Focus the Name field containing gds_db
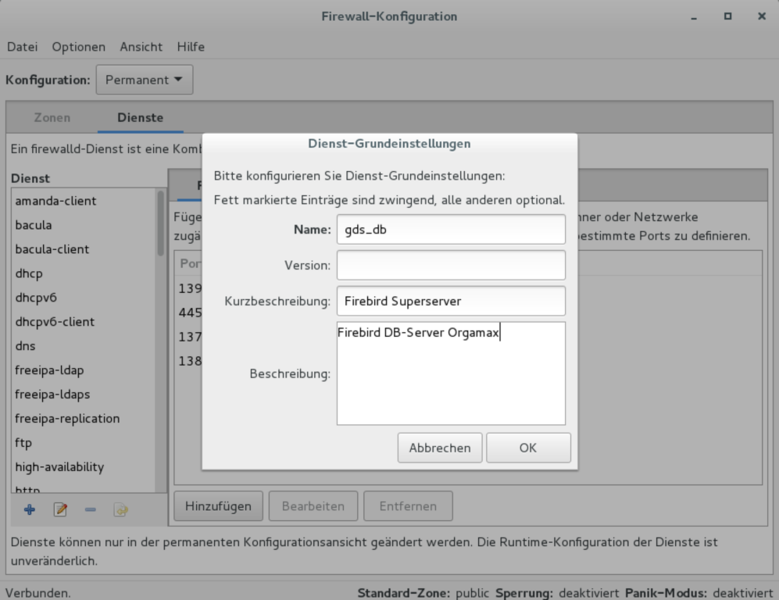 point(450,229)
